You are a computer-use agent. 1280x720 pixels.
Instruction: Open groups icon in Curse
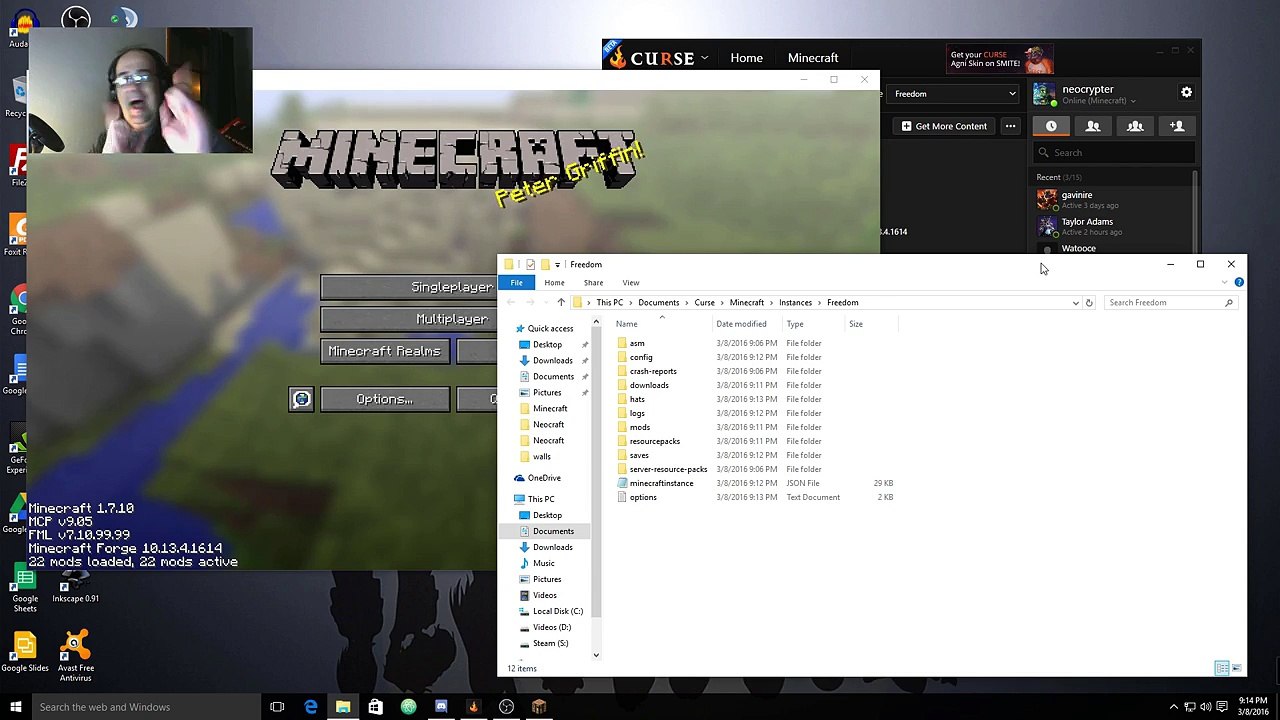pyautogui.click(x=1135, y=126)
